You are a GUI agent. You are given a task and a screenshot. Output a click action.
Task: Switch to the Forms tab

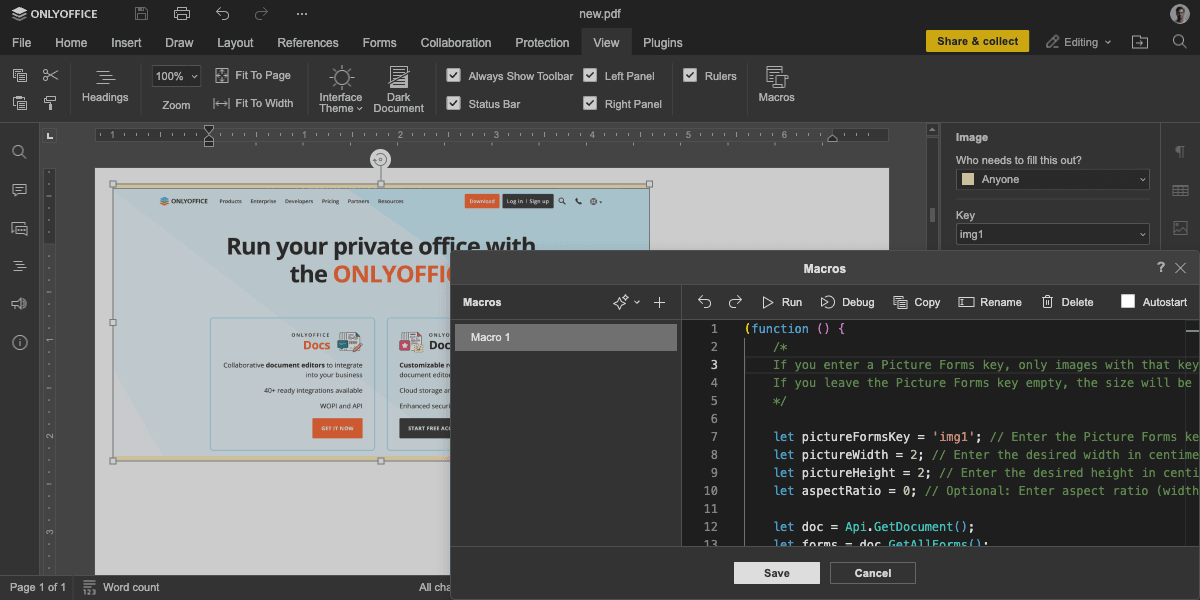pos(379,42)
